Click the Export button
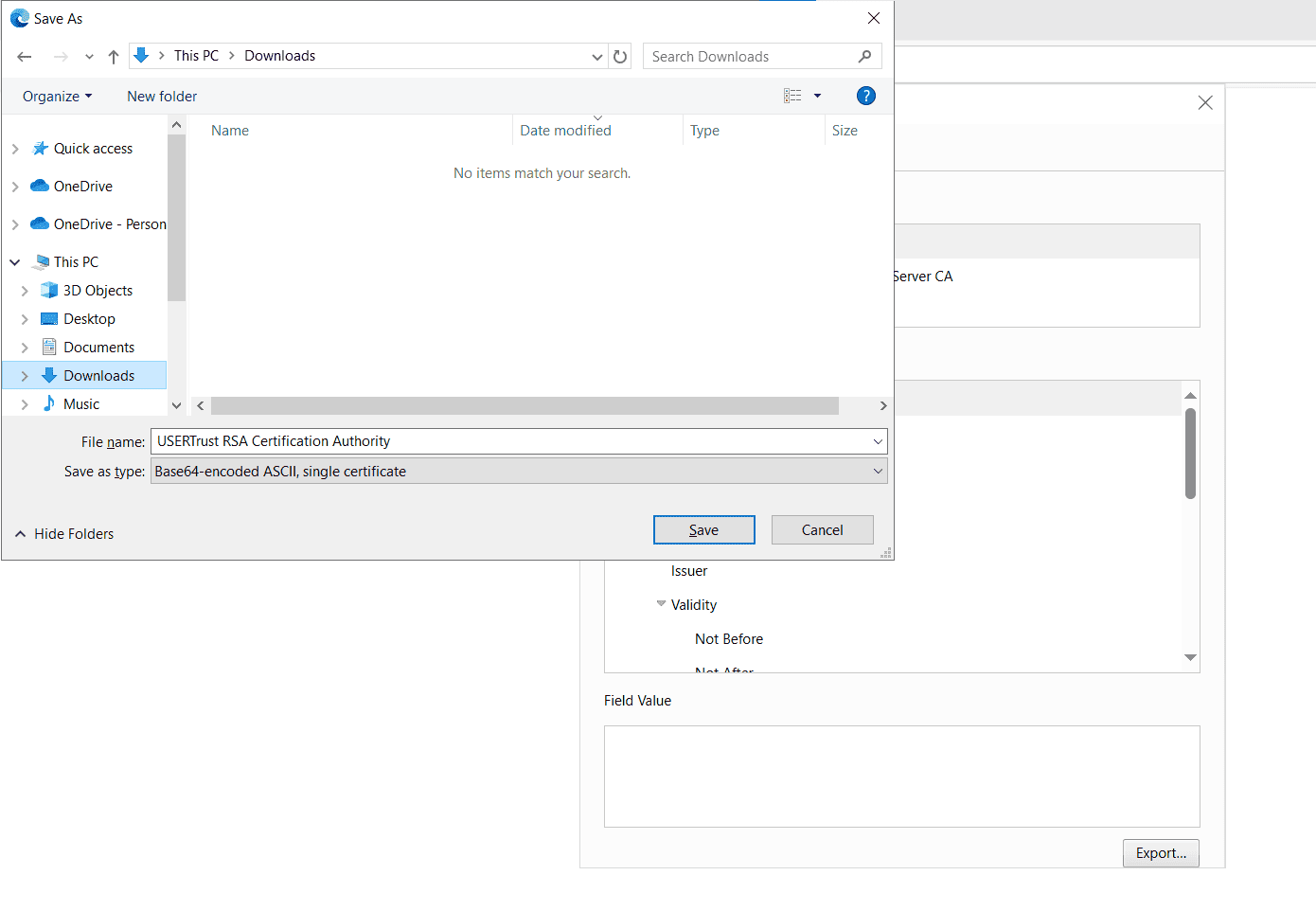Screen dimensions: 1316x911 coord(1161,852)
